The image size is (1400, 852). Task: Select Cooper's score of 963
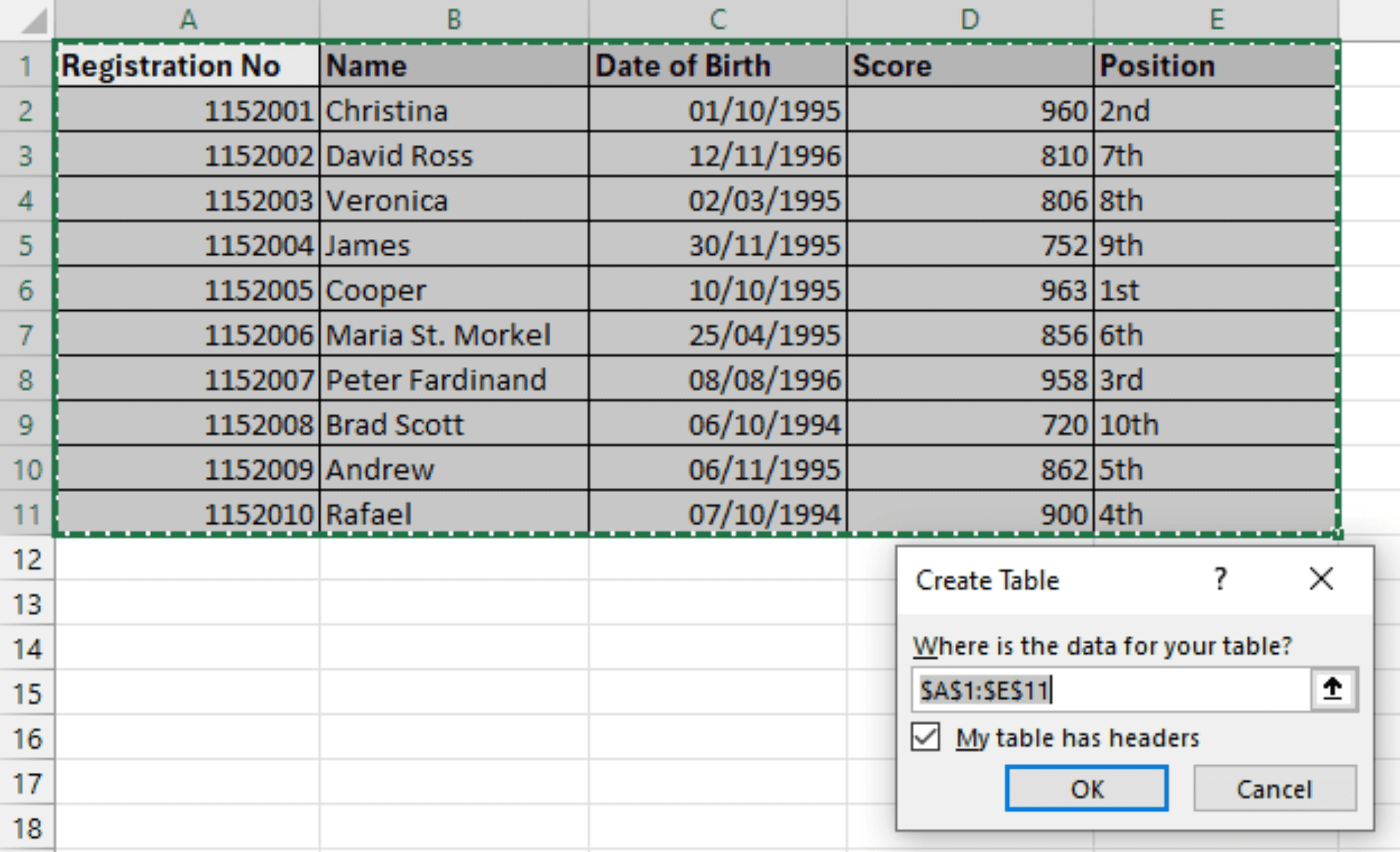pyautogui.click(x=971, y=290)
